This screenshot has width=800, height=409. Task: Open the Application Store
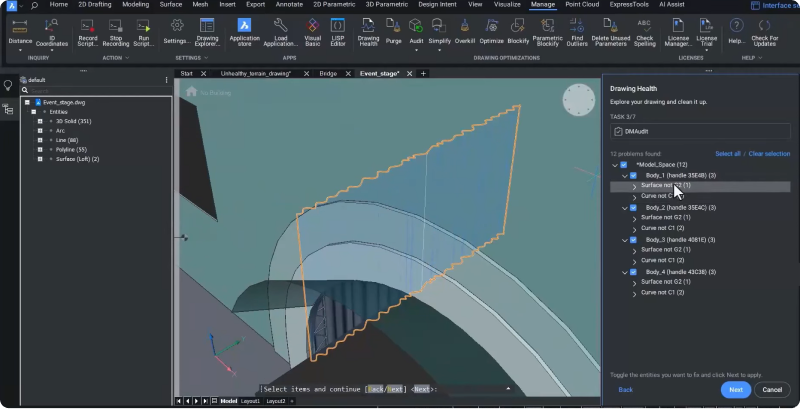point(244,29)
